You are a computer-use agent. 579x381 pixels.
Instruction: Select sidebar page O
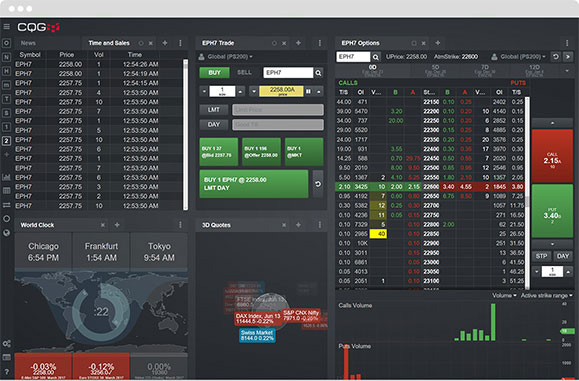(6, 43)
